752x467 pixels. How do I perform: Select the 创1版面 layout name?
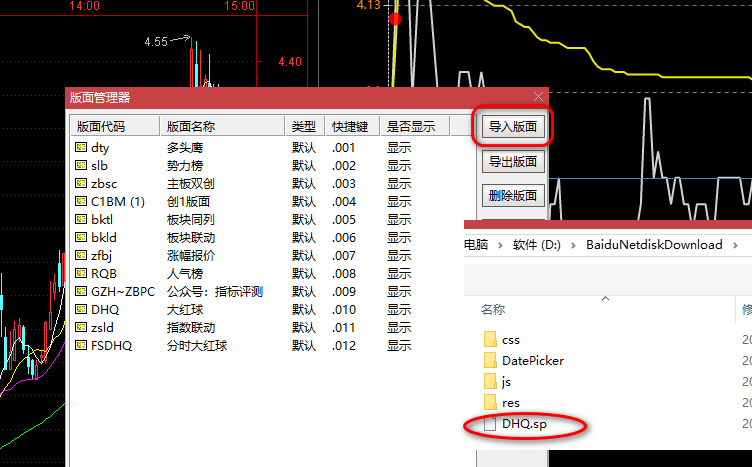pos(188,201)
